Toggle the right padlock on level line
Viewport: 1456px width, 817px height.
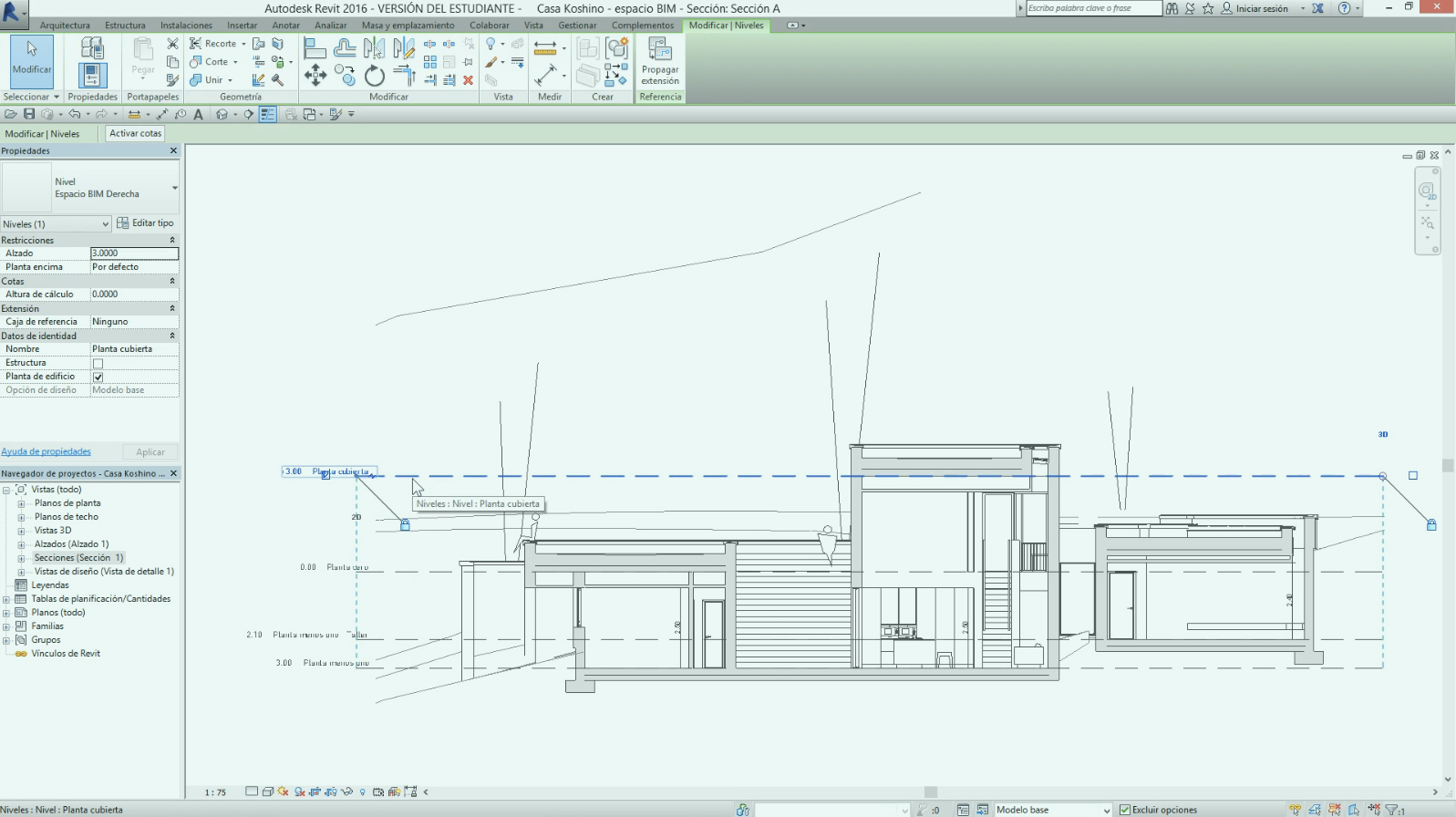point(1431,524)
